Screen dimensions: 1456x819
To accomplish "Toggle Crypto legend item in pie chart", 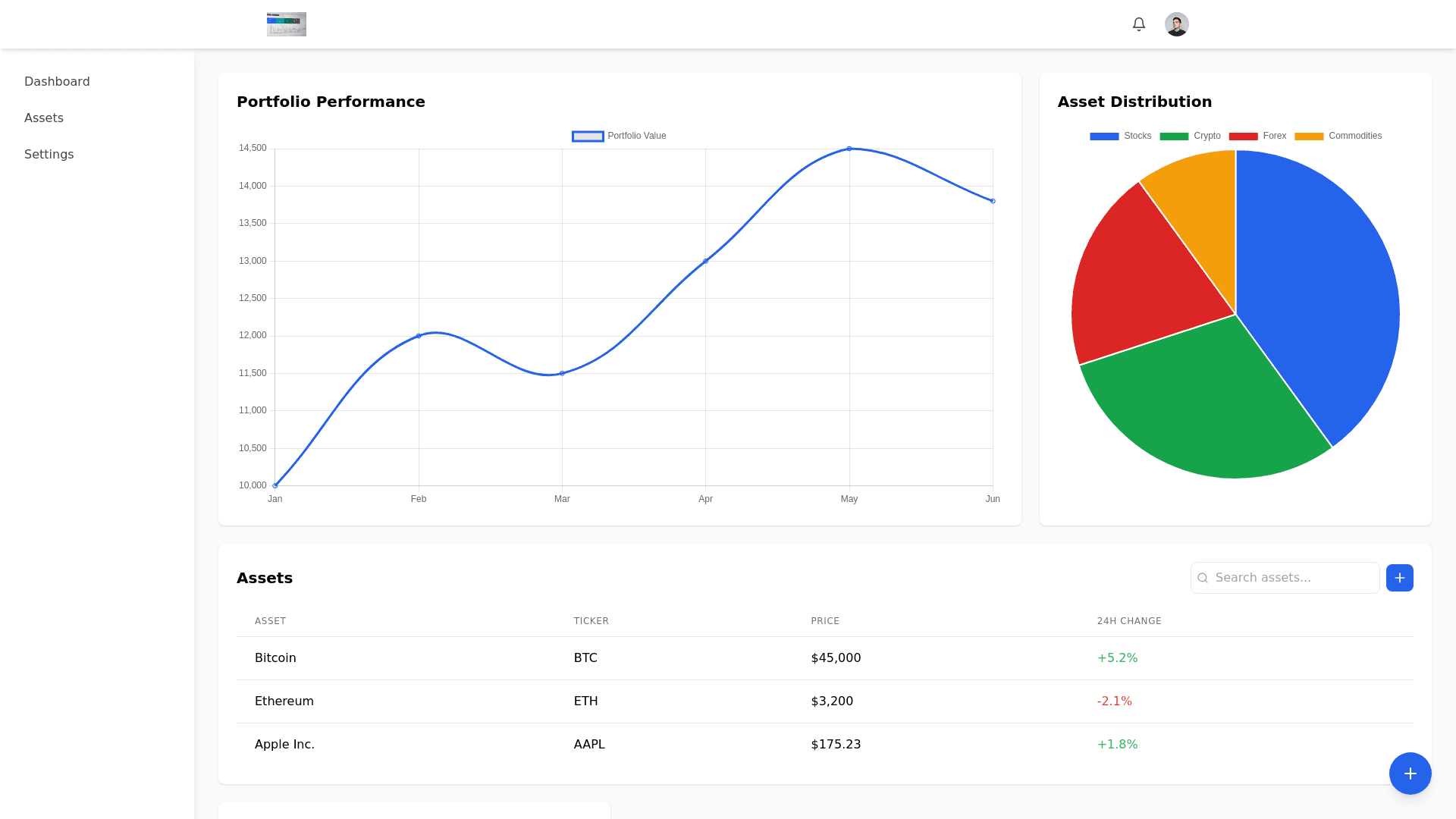I will (1190, 136).
